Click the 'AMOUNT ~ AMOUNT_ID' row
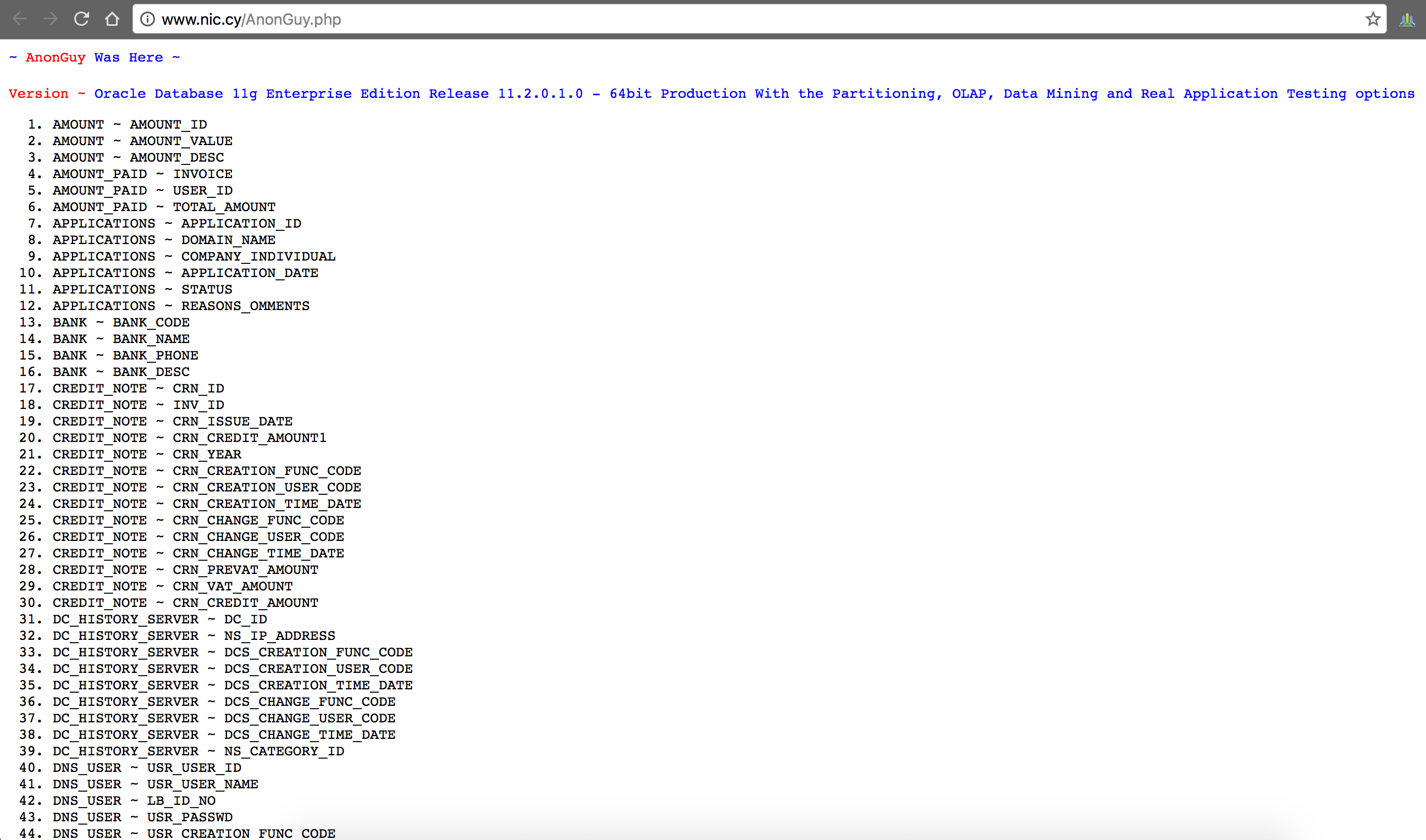Screen dimensions: 1426x840 tap(130, 125)
